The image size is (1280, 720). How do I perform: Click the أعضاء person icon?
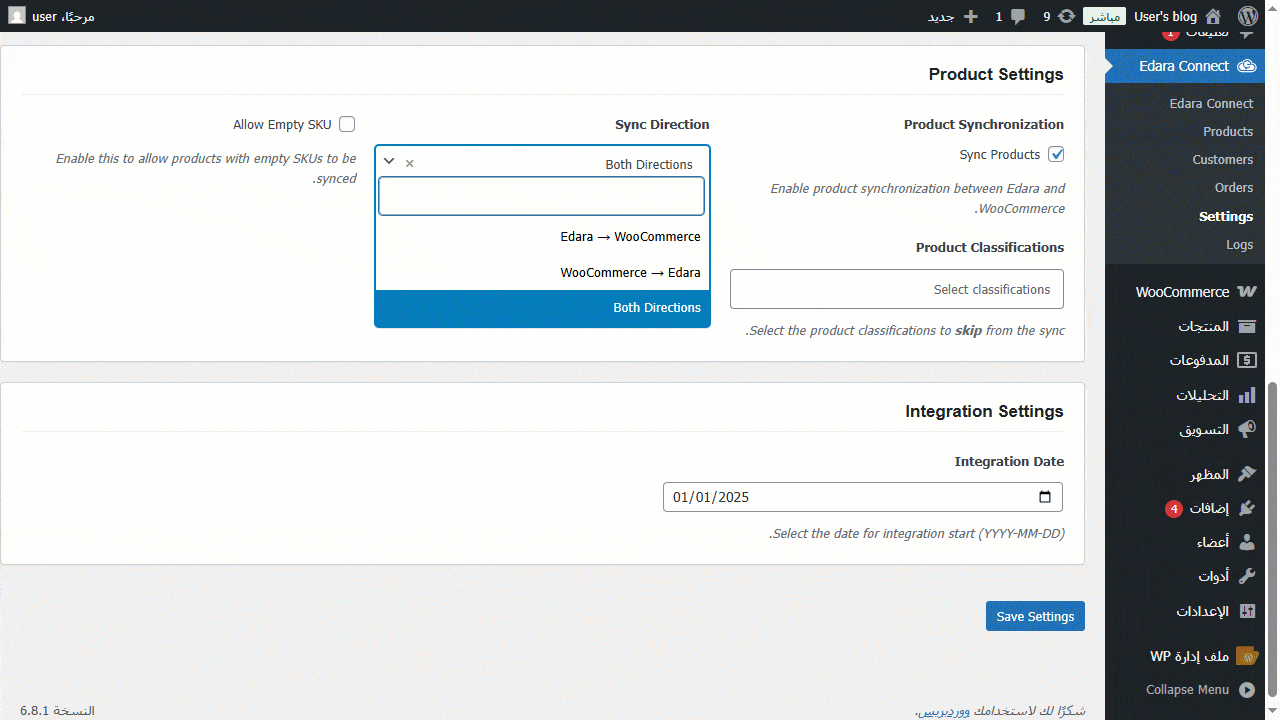point(1246,542)
